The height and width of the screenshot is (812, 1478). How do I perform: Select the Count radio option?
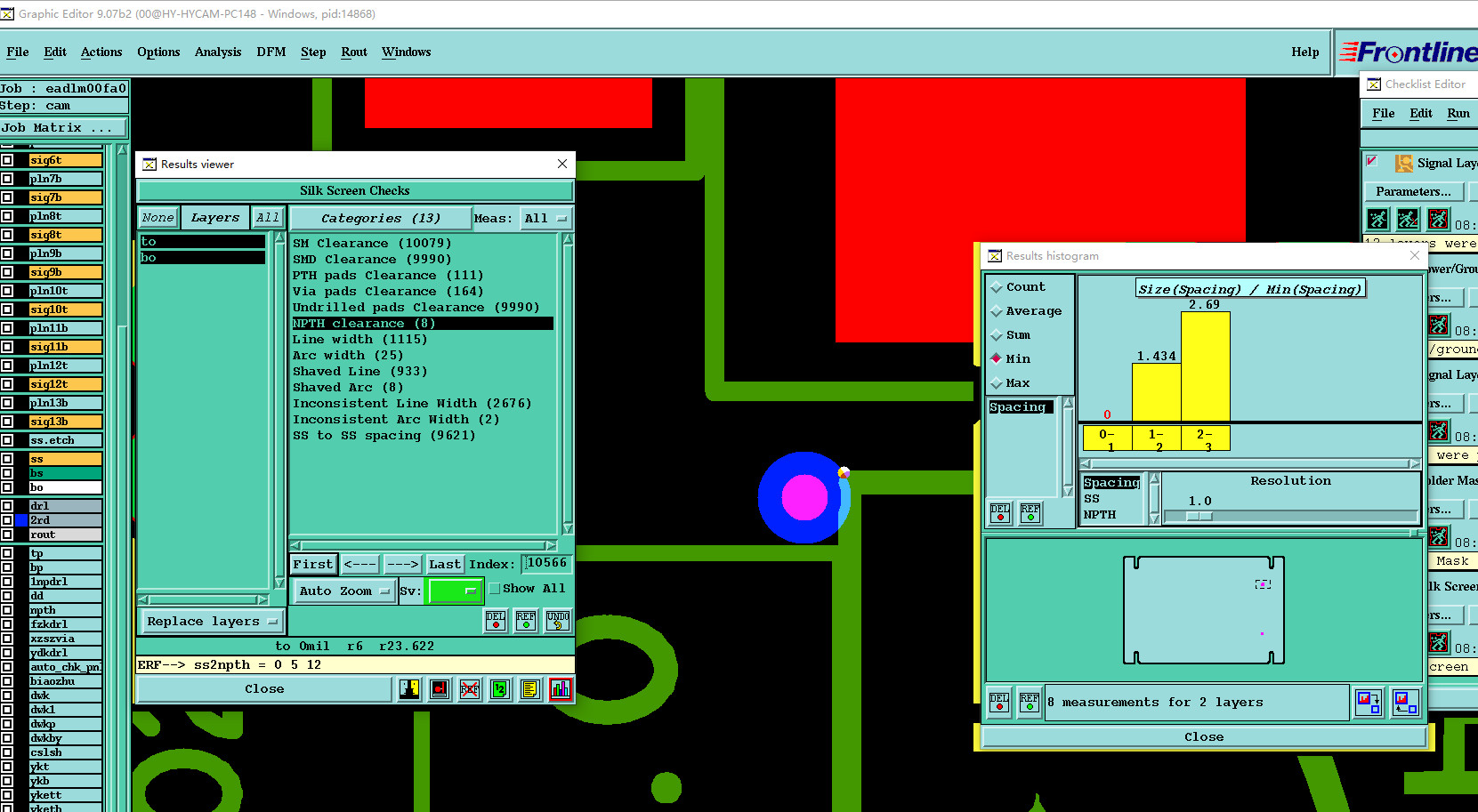click(997, 287)
